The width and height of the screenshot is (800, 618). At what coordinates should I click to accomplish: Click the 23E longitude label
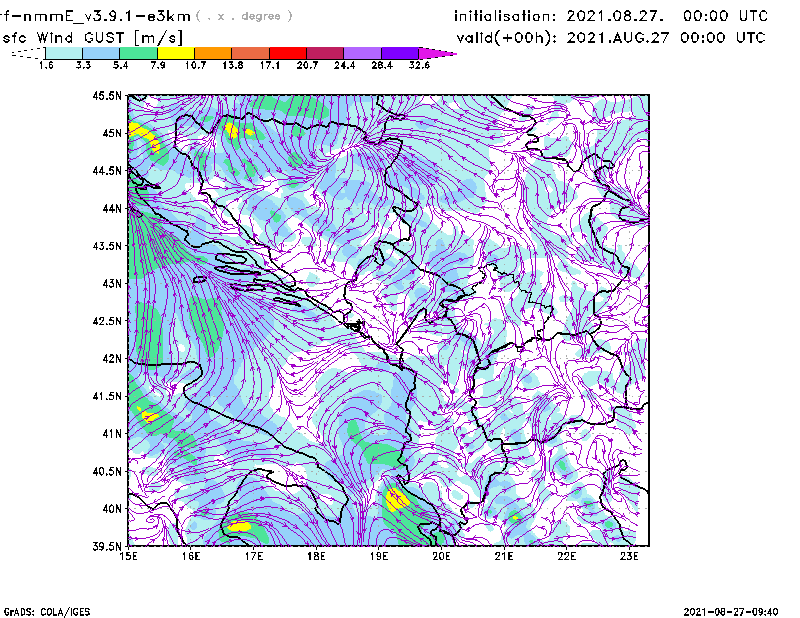pyautogui.click(x=629, y=556)
